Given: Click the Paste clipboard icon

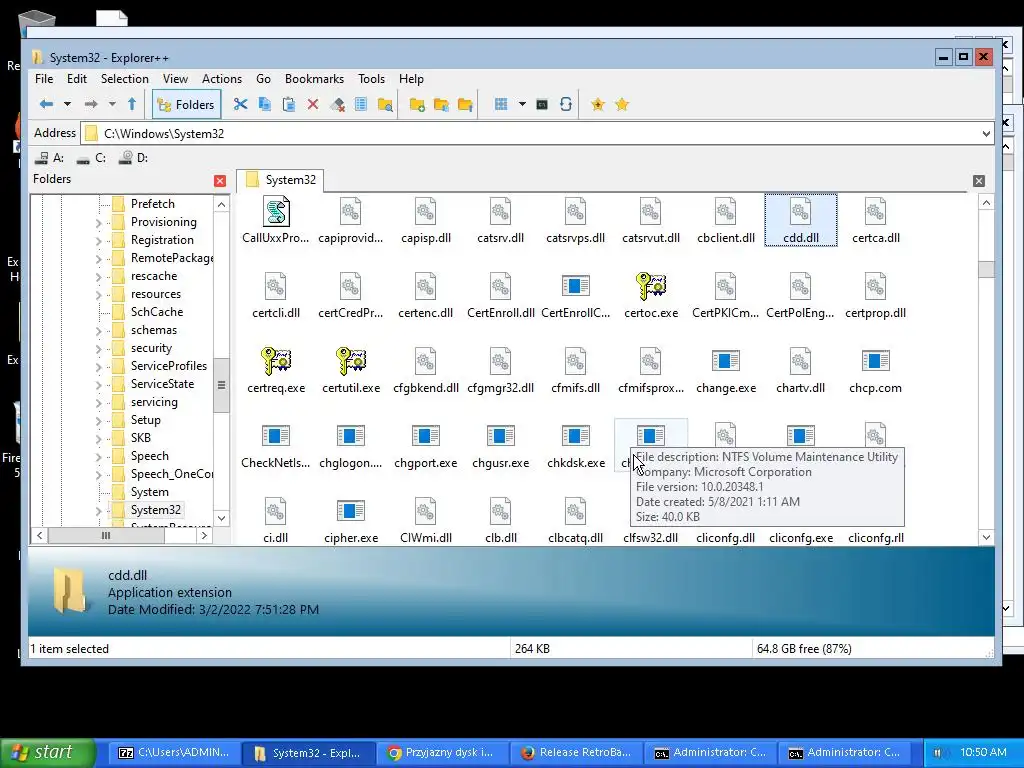Looking at the screenshot, I should 289,104.
